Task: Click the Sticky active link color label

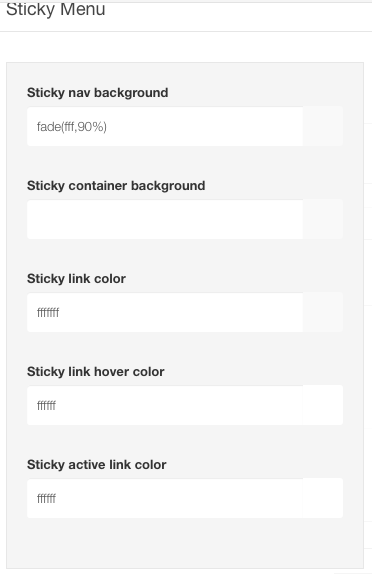Action: pyautogui.click(x=97, y=465)
